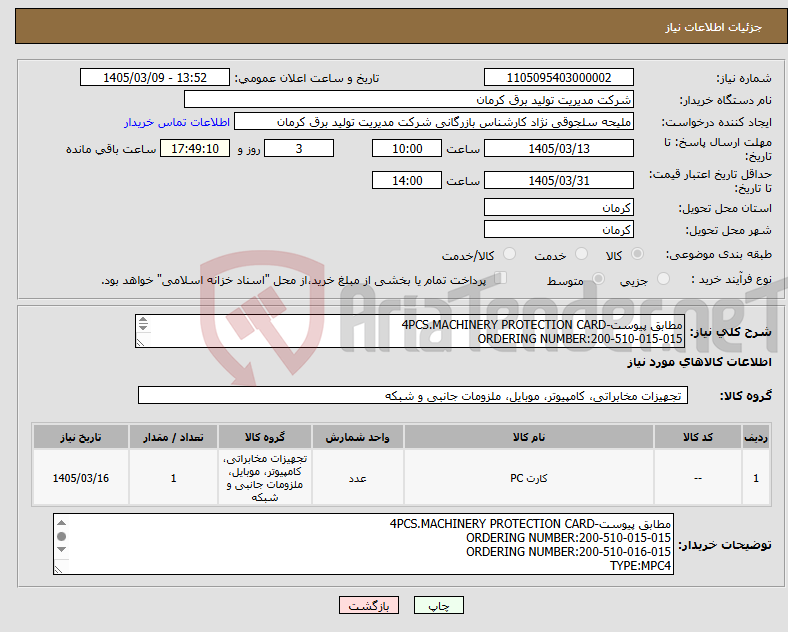Click the نام کالا column header
Image resolution: width=788 pixels, height=632 pixels.
point(529,437)
